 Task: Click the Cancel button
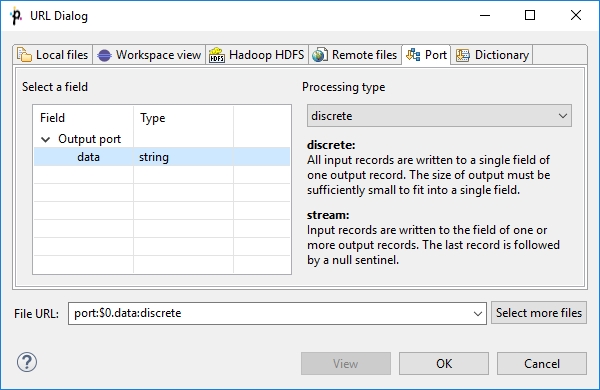click(x=542, y=363)
